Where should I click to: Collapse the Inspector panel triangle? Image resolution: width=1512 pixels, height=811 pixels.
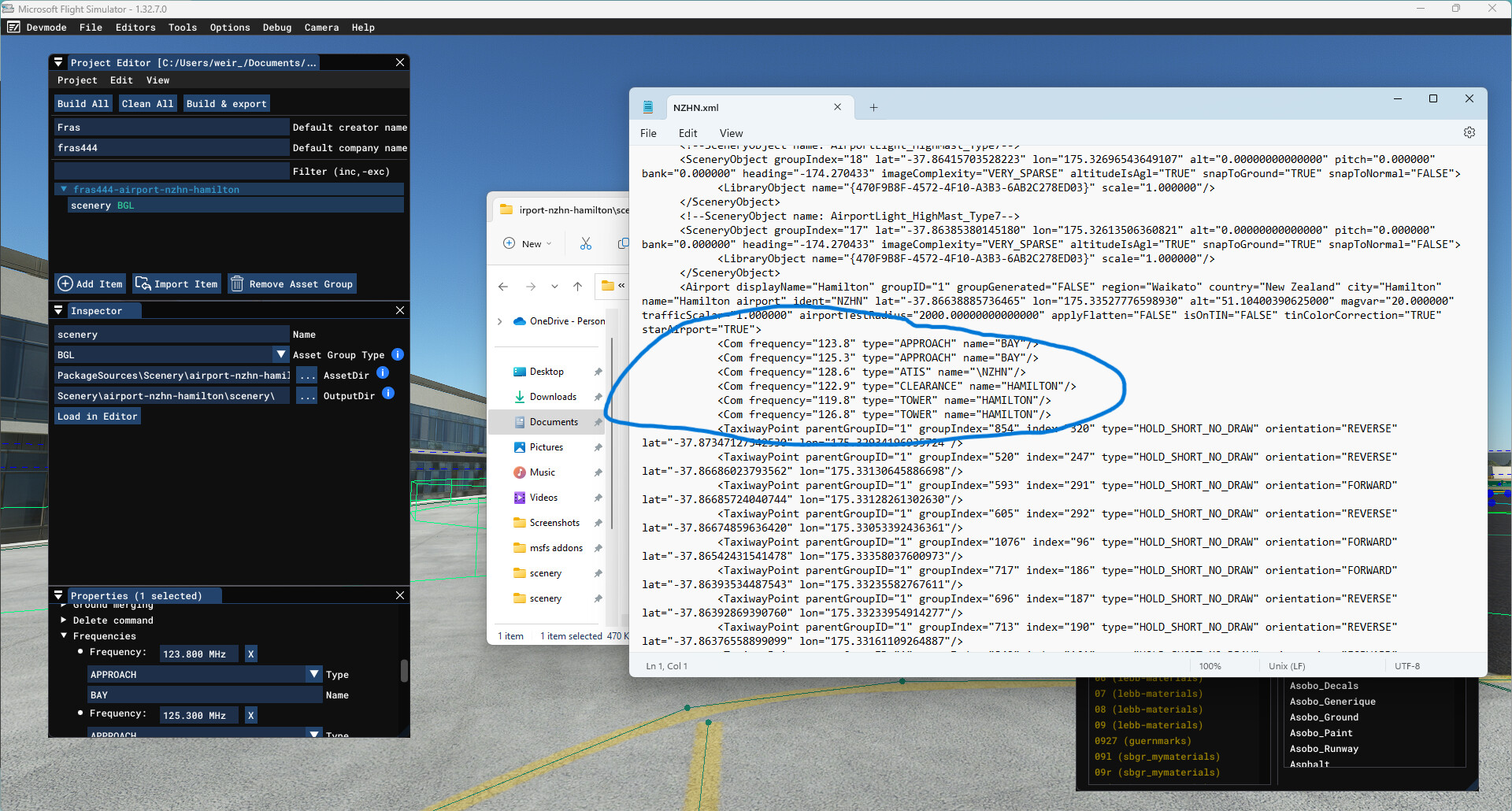(x=58, y=310)
